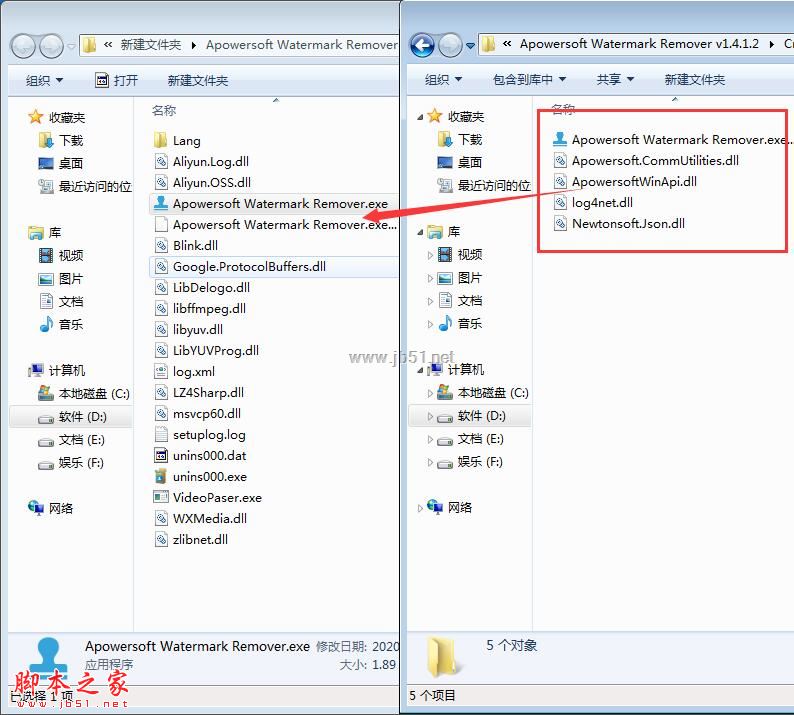Viewport: 794px width, 715px height.
Task: Select 软件 (D:) drive in right window
Action: tap(470, 416)
